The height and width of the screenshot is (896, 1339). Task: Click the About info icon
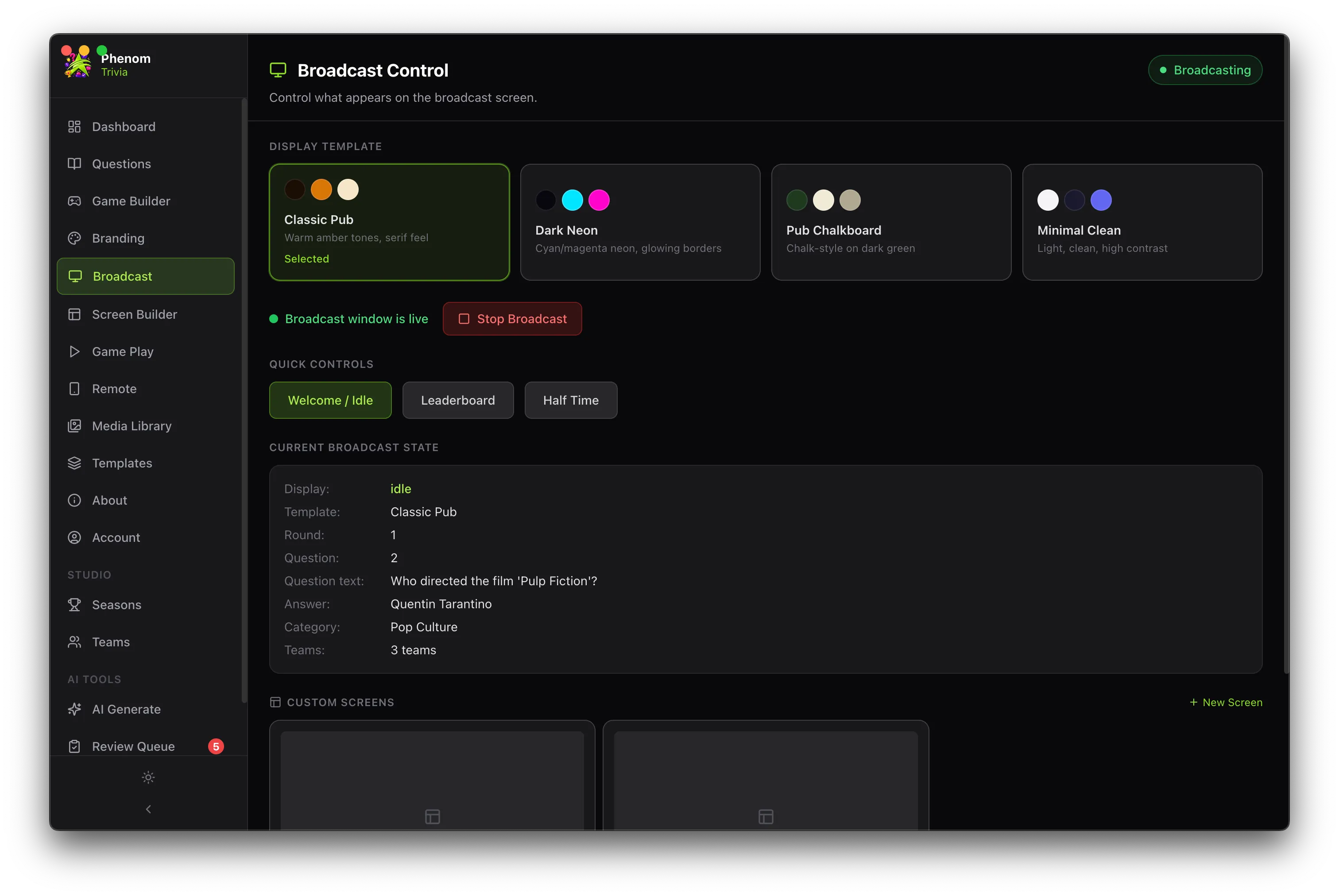point(74,500)
